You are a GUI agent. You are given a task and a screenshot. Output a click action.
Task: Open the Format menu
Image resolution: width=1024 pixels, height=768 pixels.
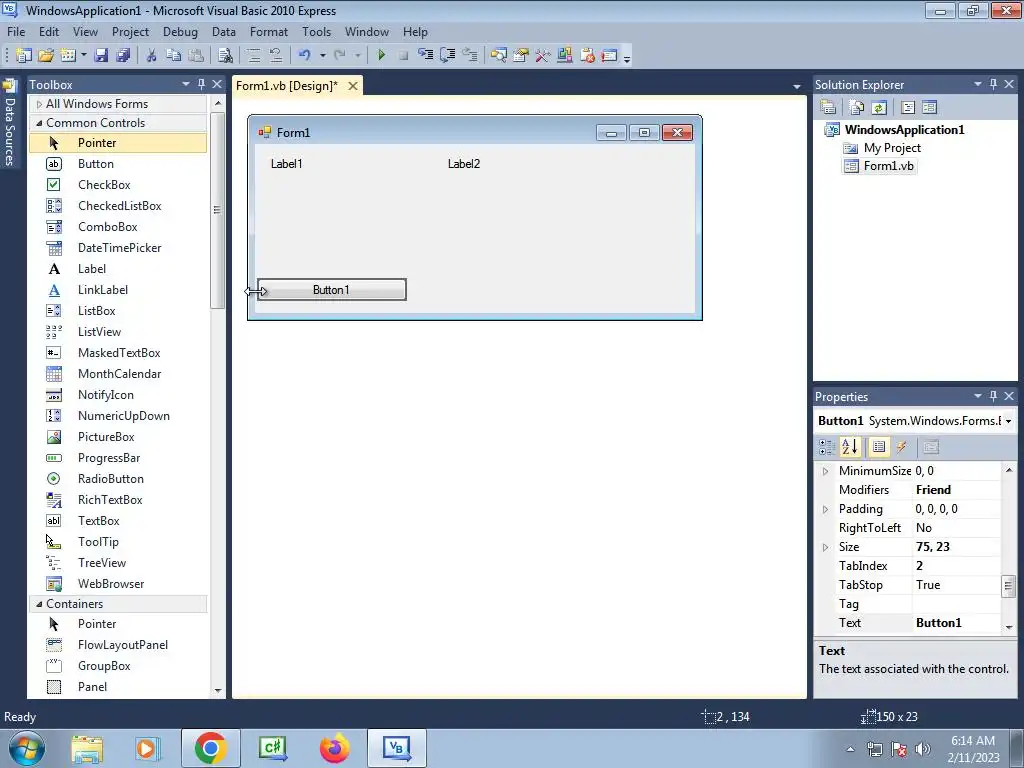268,31
